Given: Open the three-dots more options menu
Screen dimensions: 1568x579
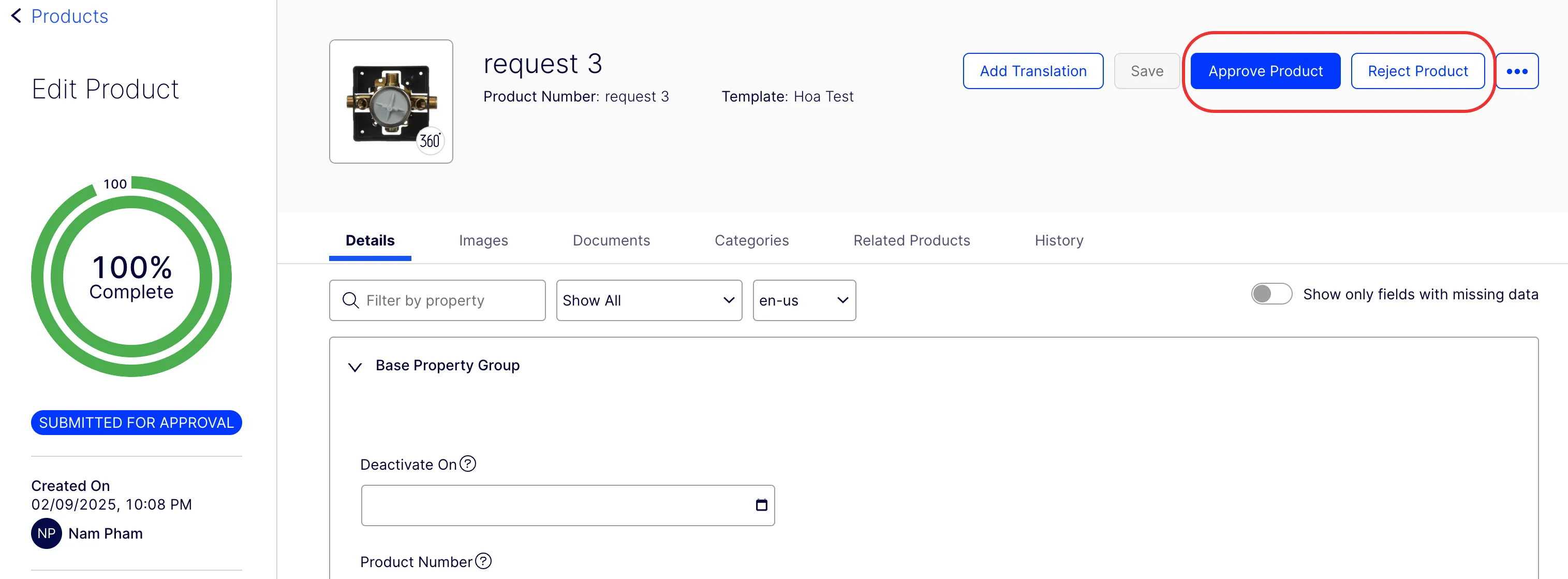Looking at the screenshot, I should 1517,71.
